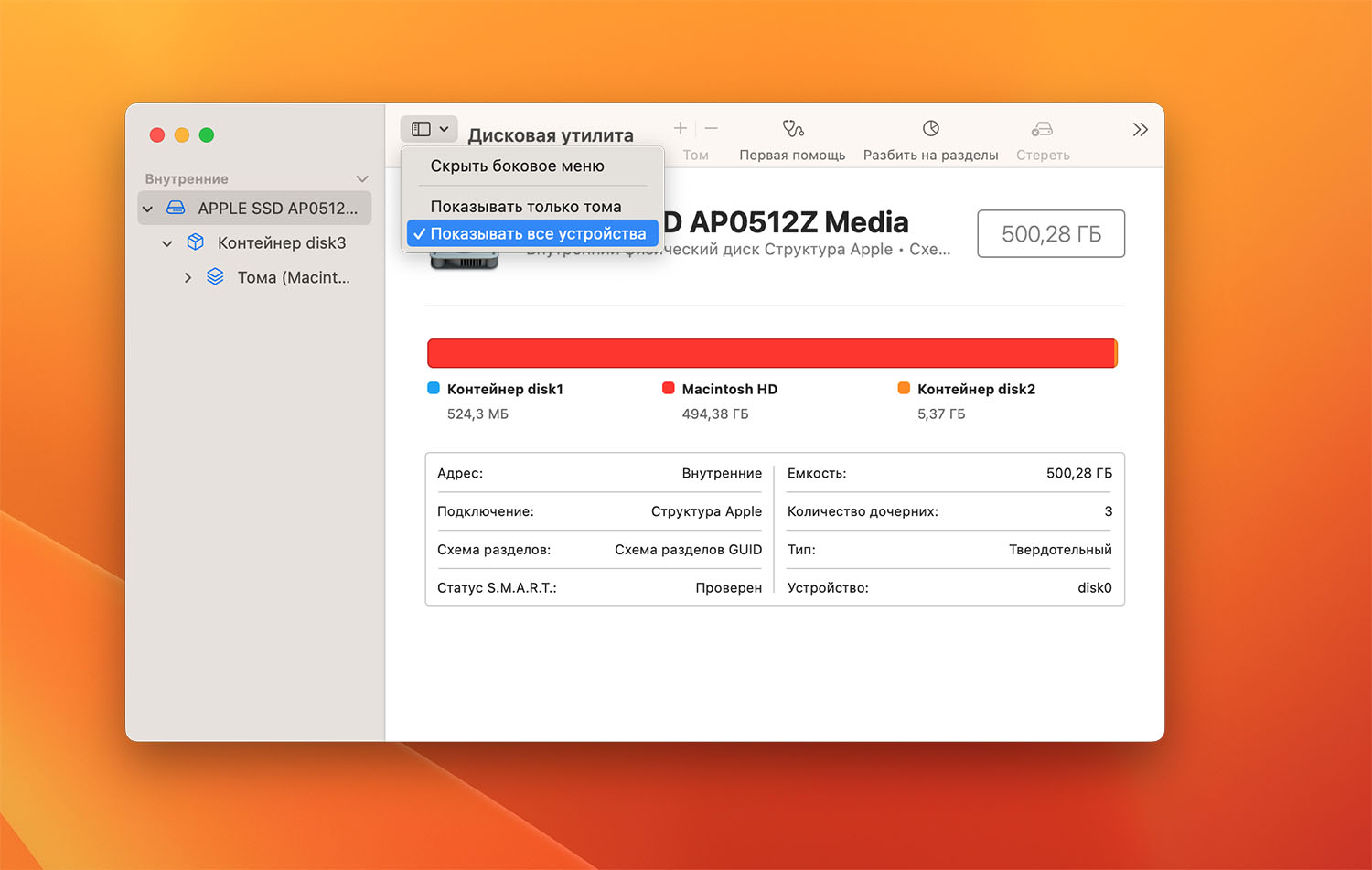Click the Разбить на разделы label
The image size is (1372, 870).
(x=930, y=156)
